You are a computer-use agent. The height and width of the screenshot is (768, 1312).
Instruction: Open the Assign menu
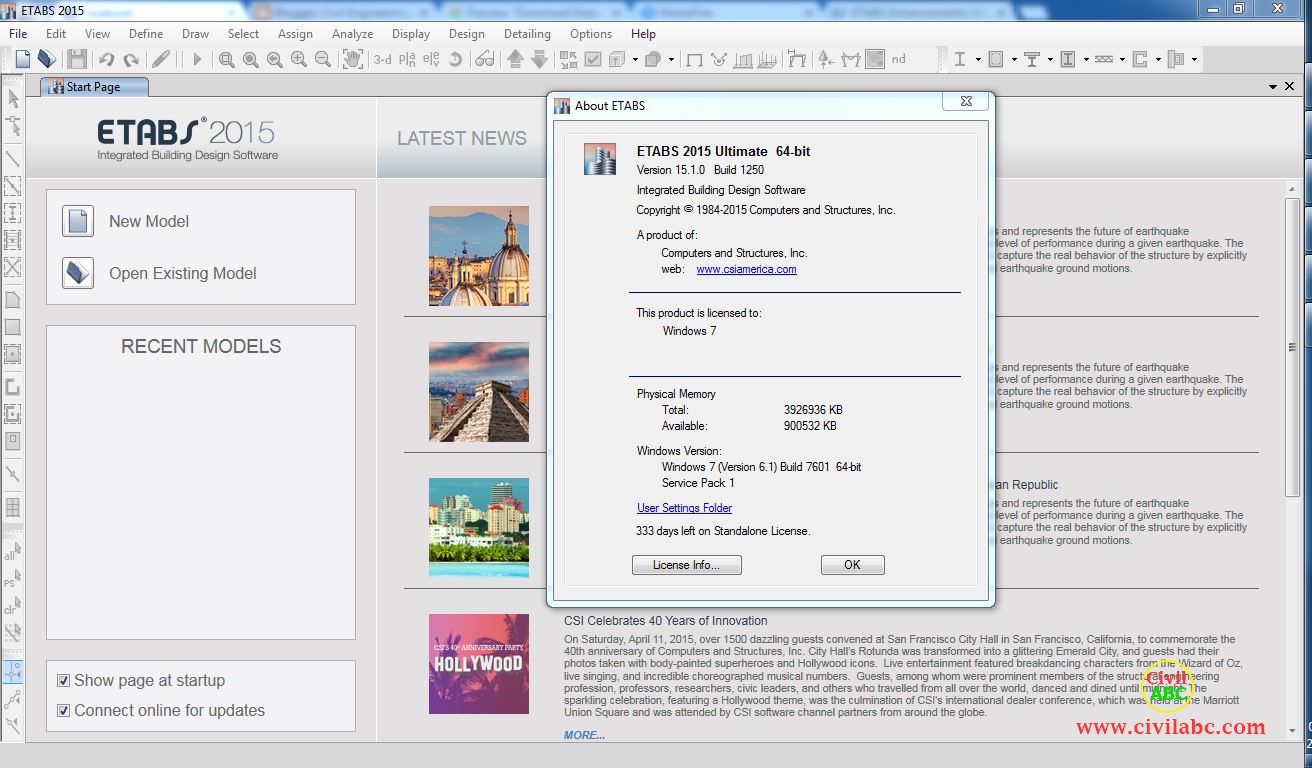point(295,33)
